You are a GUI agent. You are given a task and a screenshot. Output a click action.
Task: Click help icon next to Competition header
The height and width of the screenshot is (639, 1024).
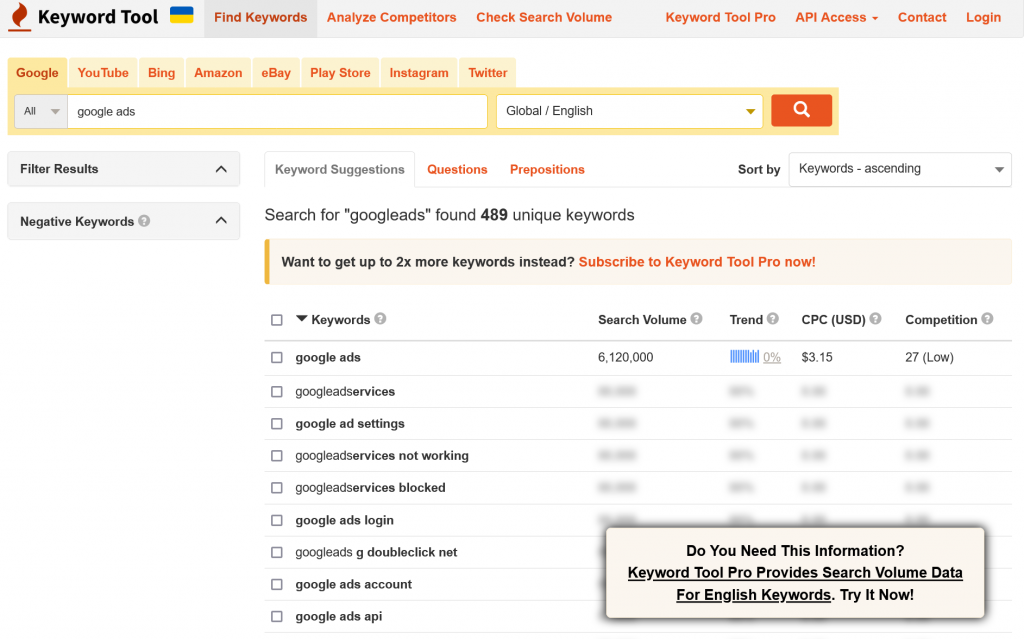(987, 319)
